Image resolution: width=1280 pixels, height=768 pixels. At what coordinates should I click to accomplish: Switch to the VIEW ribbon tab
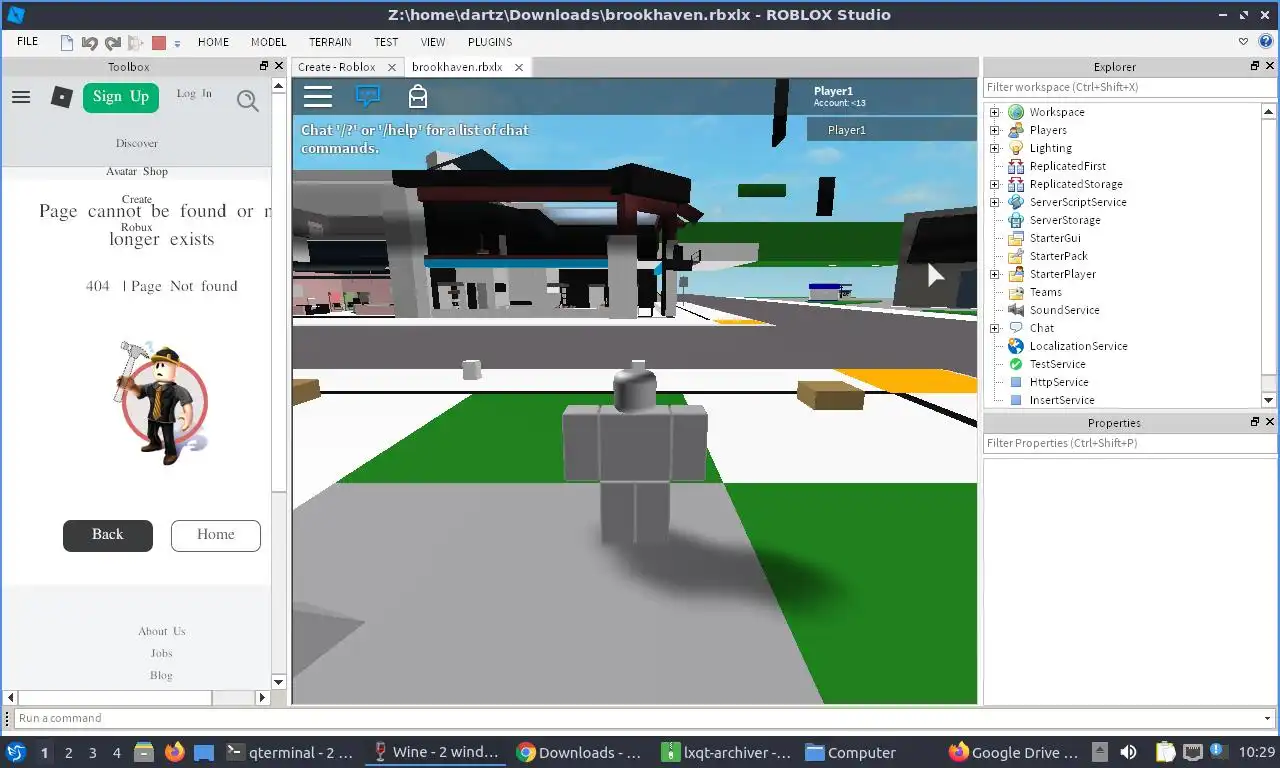point(433,42)
